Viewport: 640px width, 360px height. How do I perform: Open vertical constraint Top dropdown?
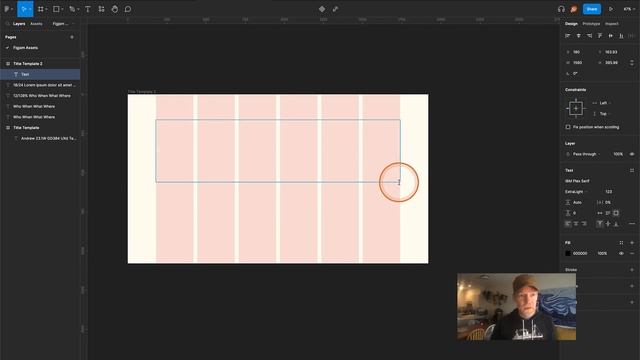[604, 113]
